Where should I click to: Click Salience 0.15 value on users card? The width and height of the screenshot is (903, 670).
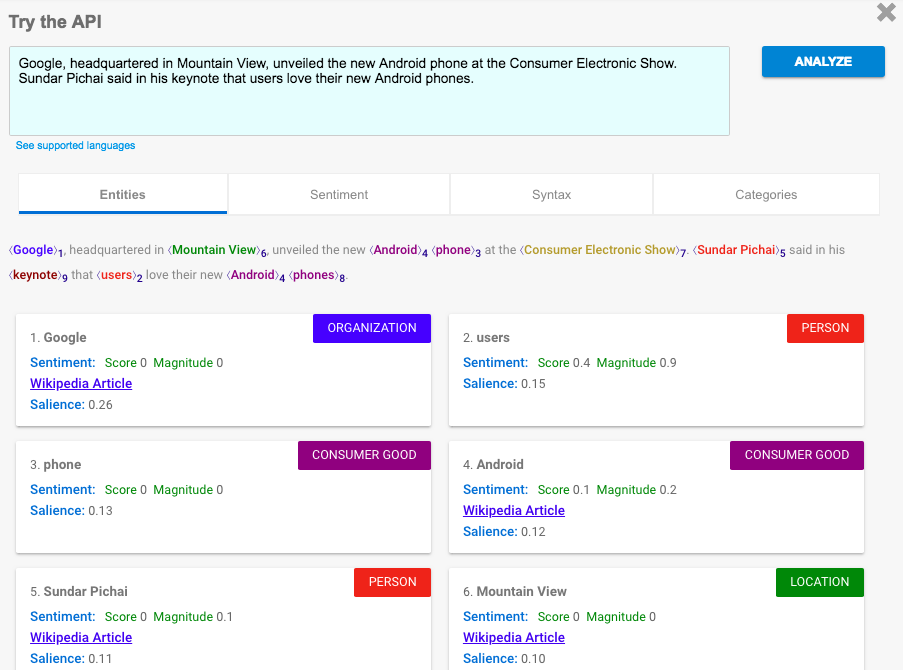click(533, 384)
